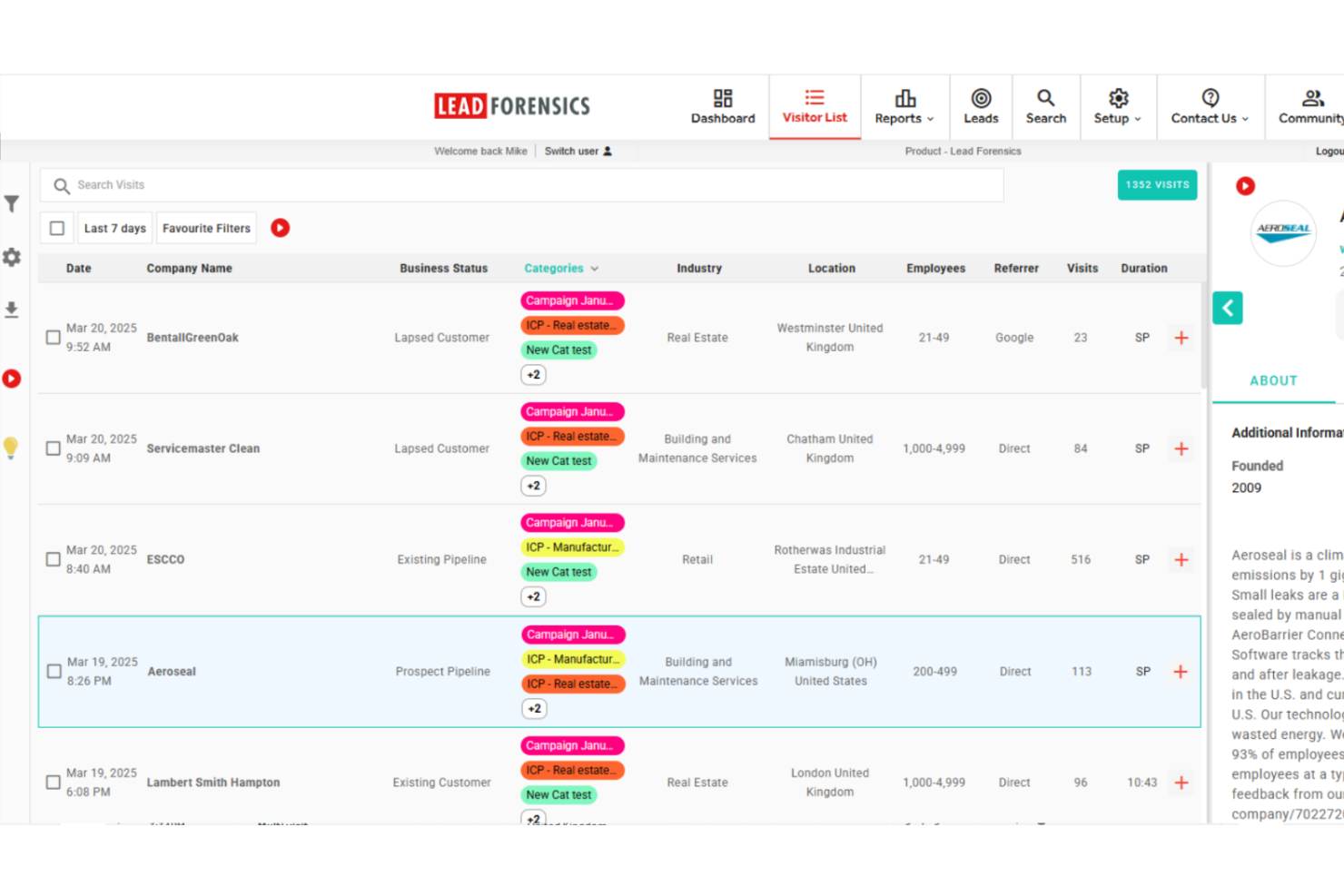Check the BentallGreenOak row checkbox
The height and width of the screenshot is (896, 1344).
(54, 338)
